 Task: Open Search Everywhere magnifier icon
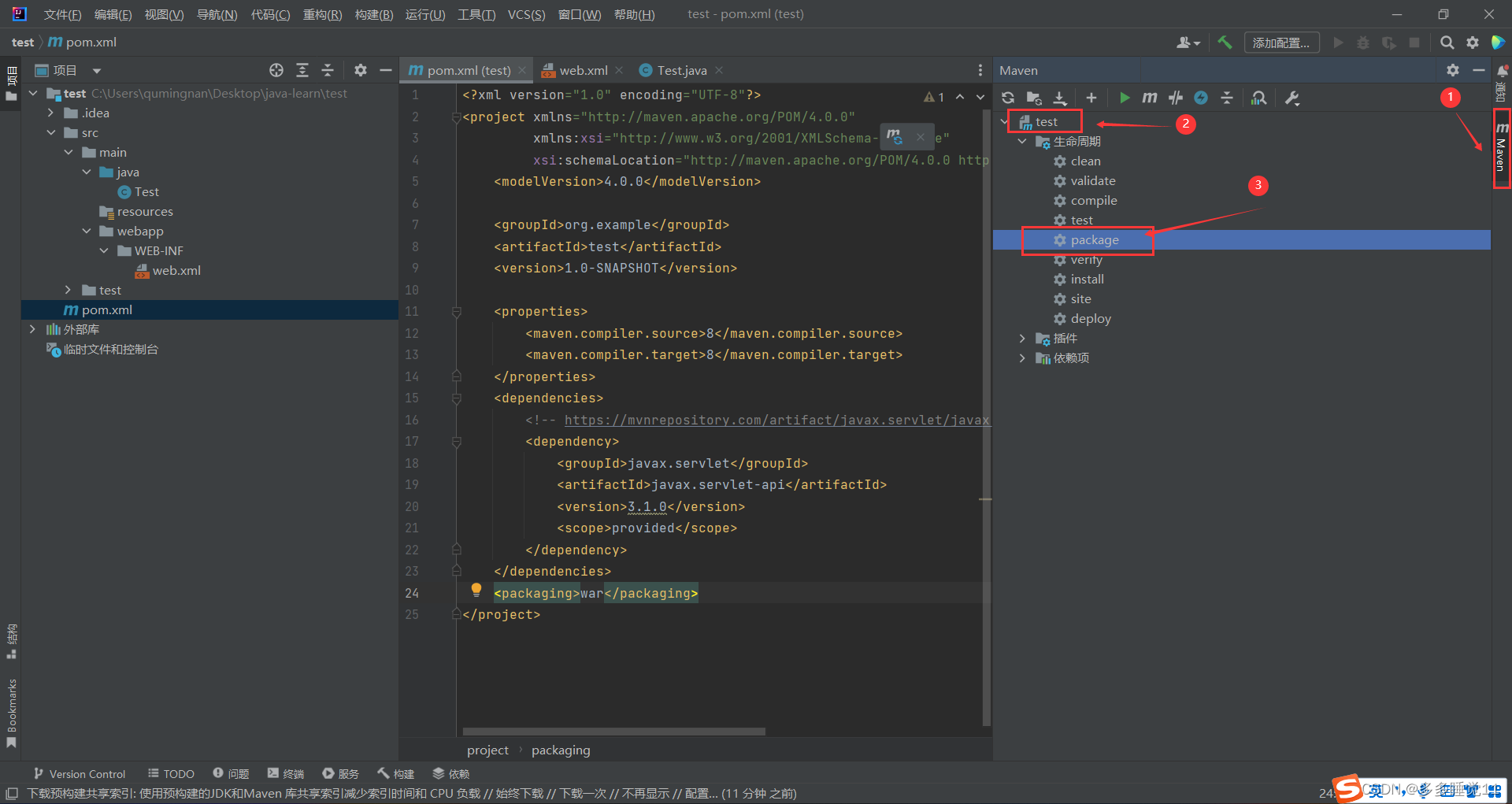[1447, 43]
